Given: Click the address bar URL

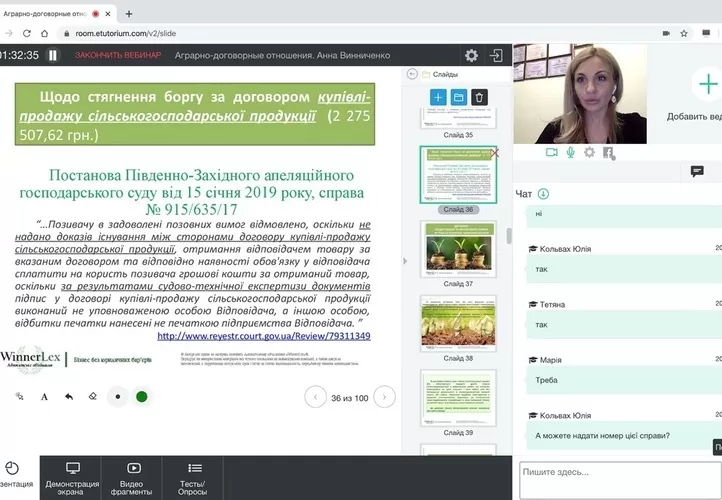Looking at the screenshot, I should (126, 33).
